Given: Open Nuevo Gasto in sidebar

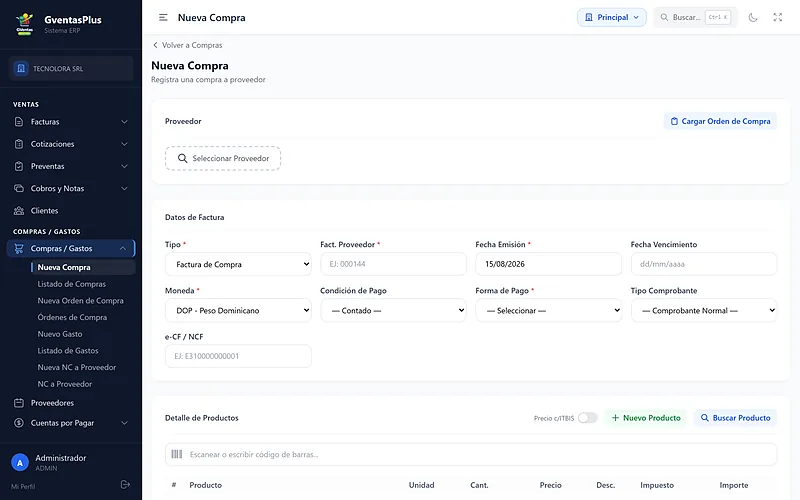Looking at the screenshot, I should [60, 334].
